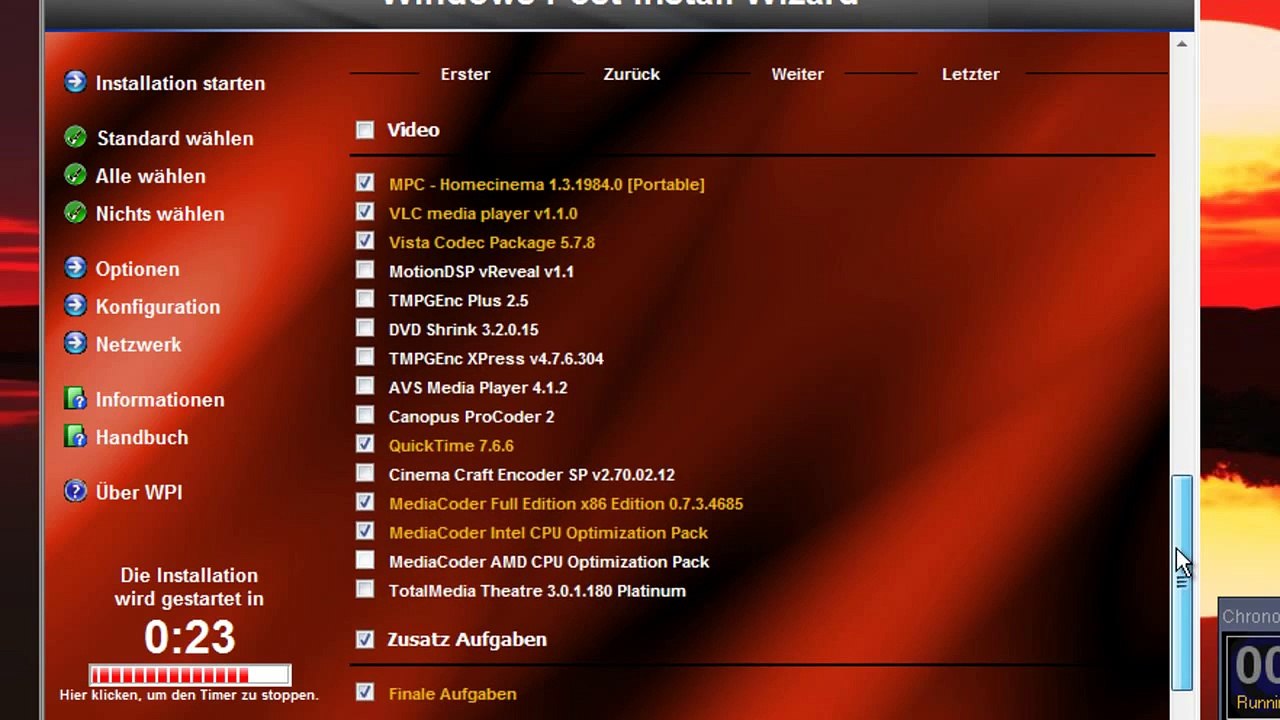This screenshot has height=720, width=1280.
Task: Open the Konfiguration page
Action: 157,307
